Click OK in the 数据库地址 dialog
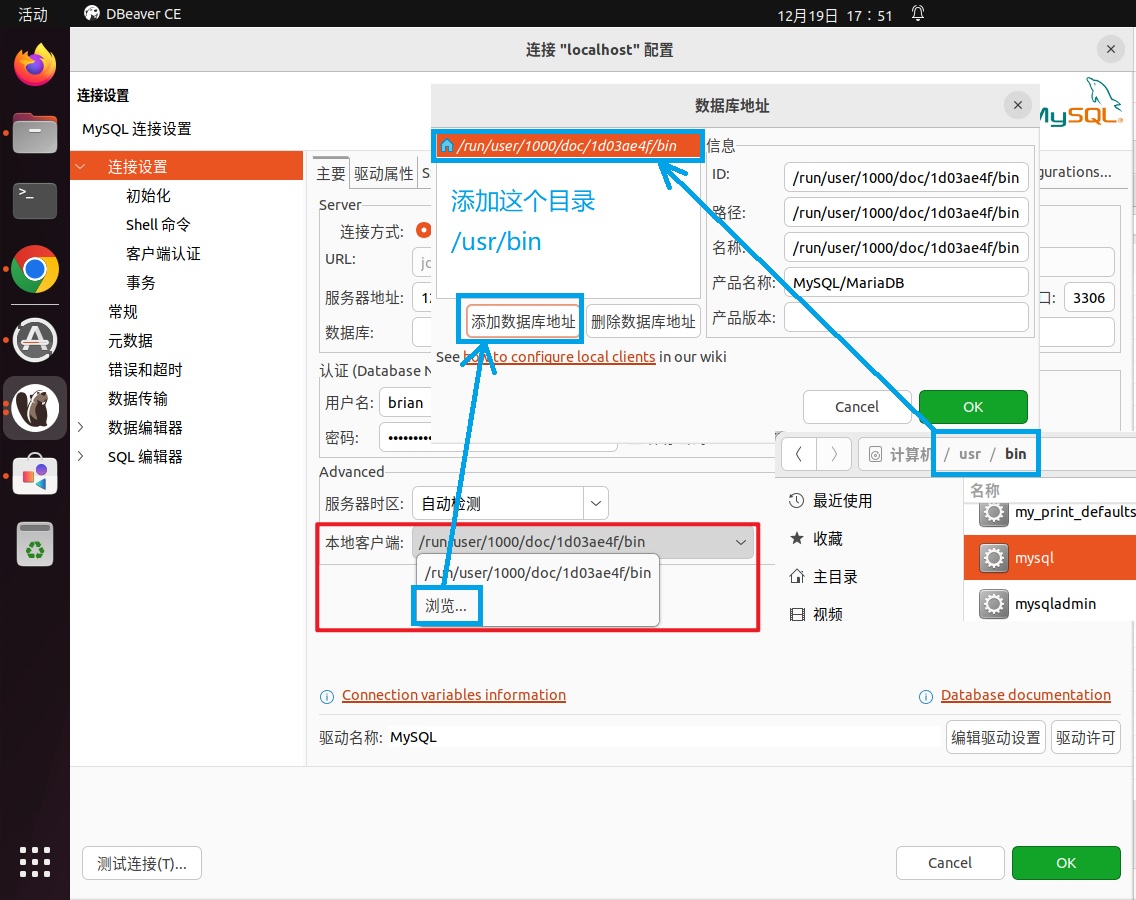1136x900 pixels. coord(973,407)
